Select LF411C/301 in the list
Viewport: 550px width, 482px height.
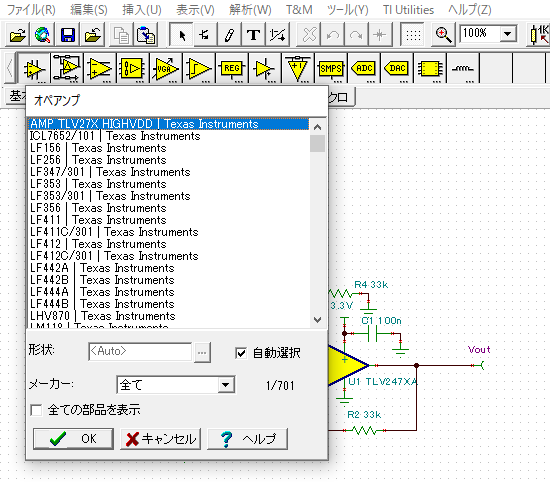pyautogui.click(x=168, y=232)
